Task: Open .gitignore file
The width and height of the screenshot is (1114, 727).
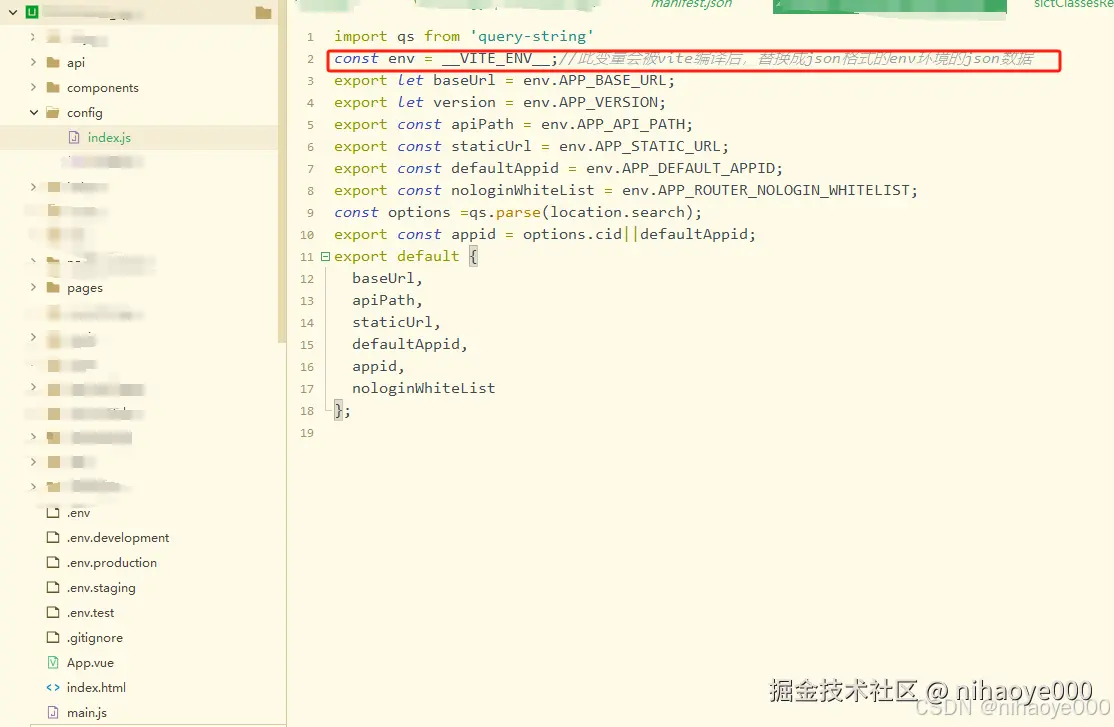Action: [x=94, y=637]
